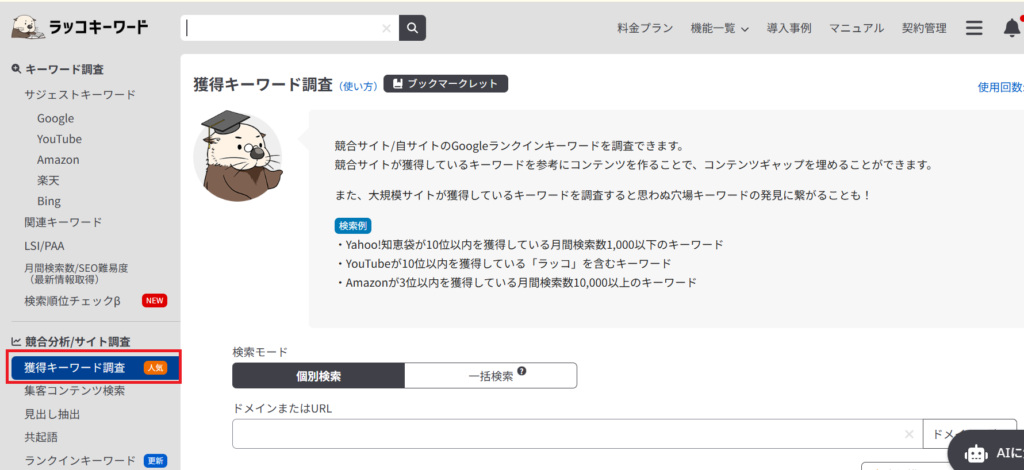Clear the top search box with X
Image resolution: width=1024 pixels, height=470 pixels.
[x=386, y=28]
